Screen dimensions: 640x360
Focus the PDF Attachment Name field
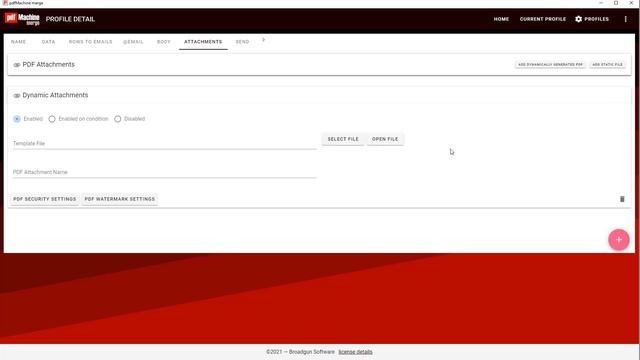164,172
